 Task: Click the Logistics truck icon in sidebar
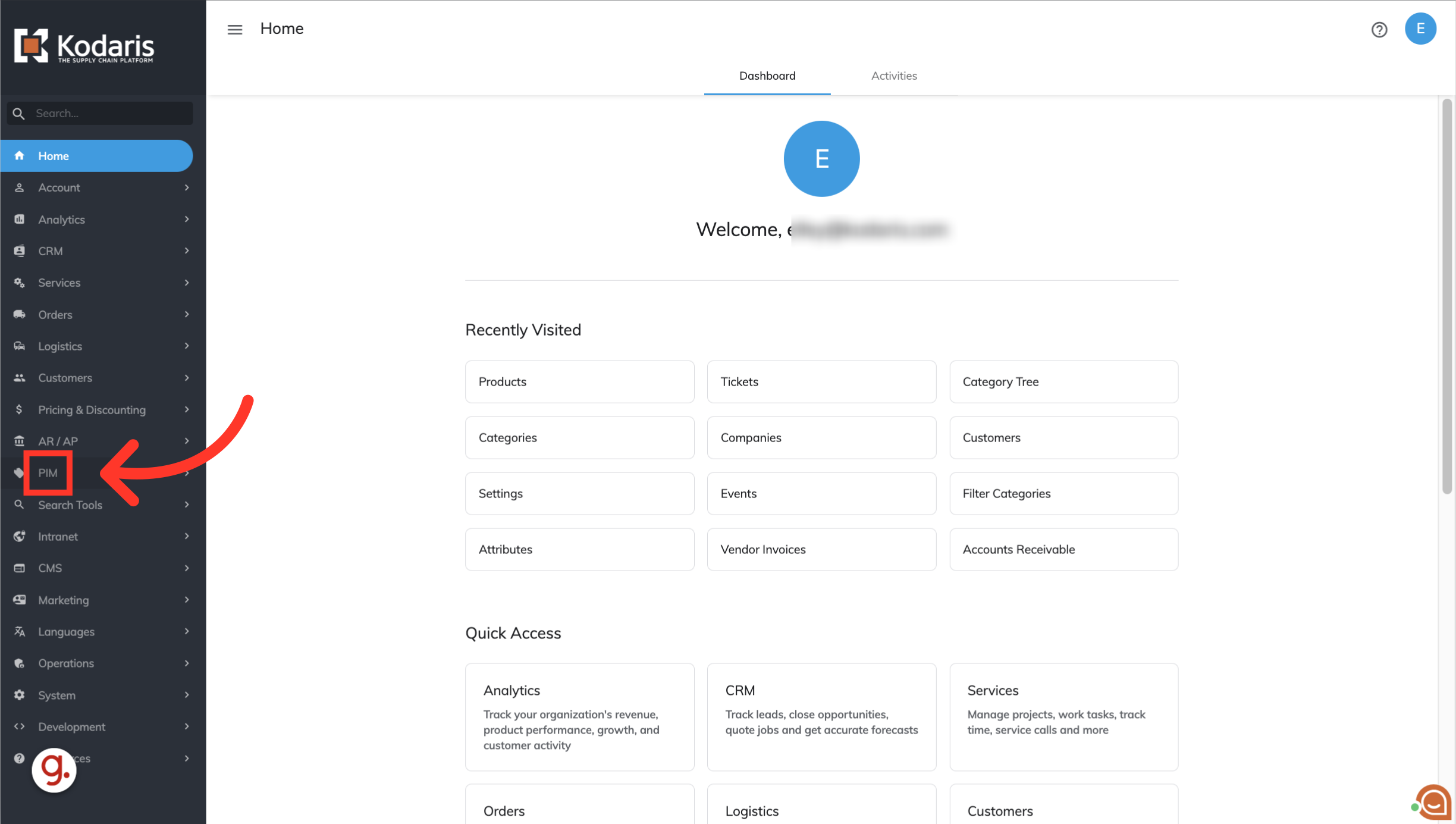(20, 346)
